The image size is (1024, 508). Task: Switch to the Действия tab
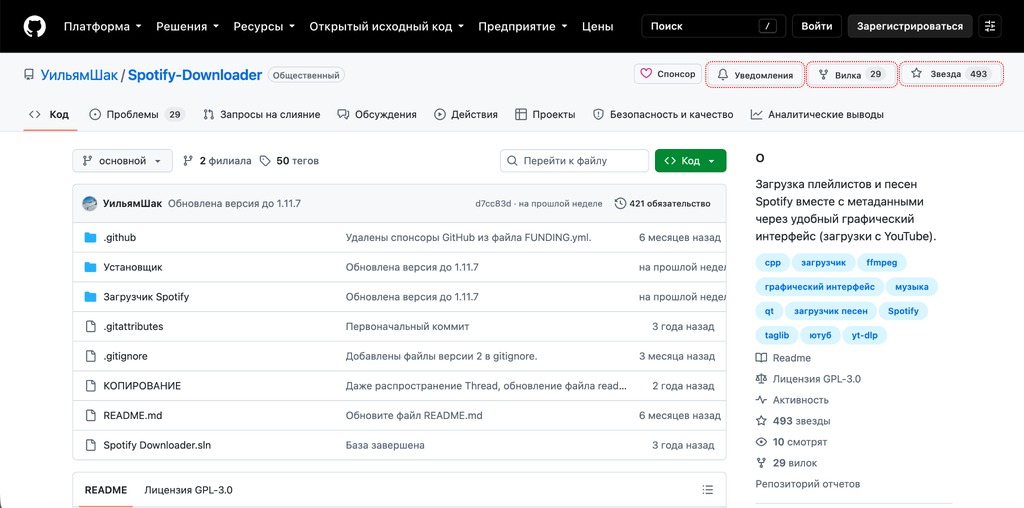point(466,114)
